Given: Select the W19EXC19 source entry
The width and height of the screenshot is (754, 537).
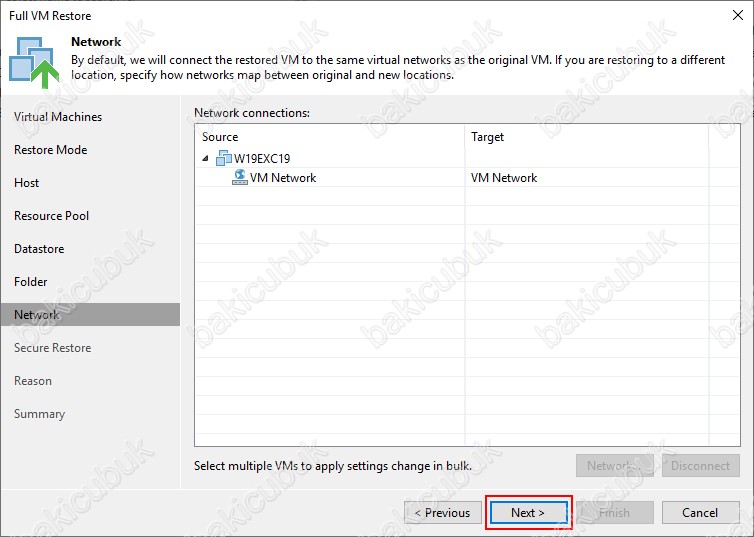Looking at the screenshot, I should click(262, 158).
